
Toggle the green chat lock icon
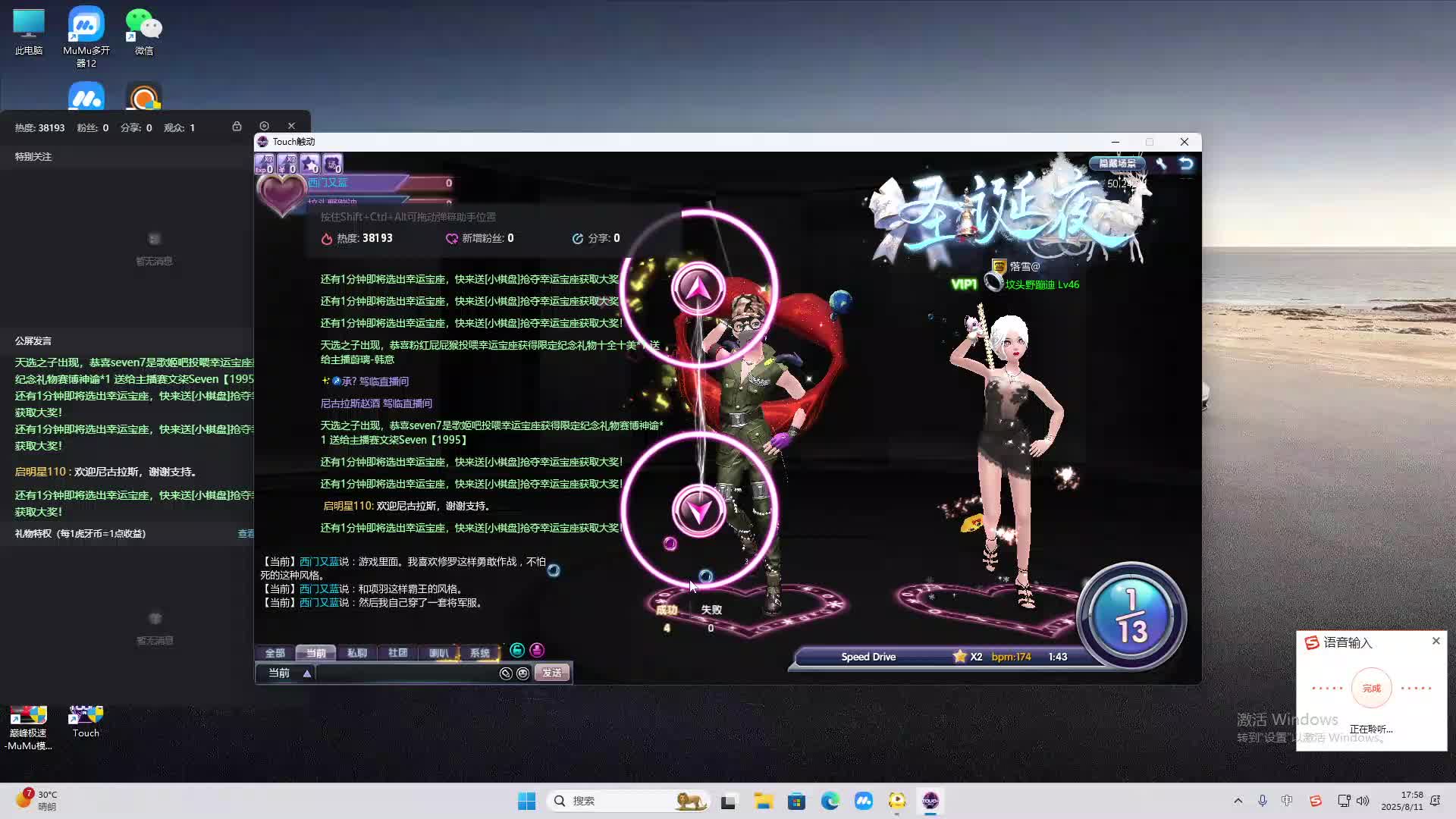(517, 651)
